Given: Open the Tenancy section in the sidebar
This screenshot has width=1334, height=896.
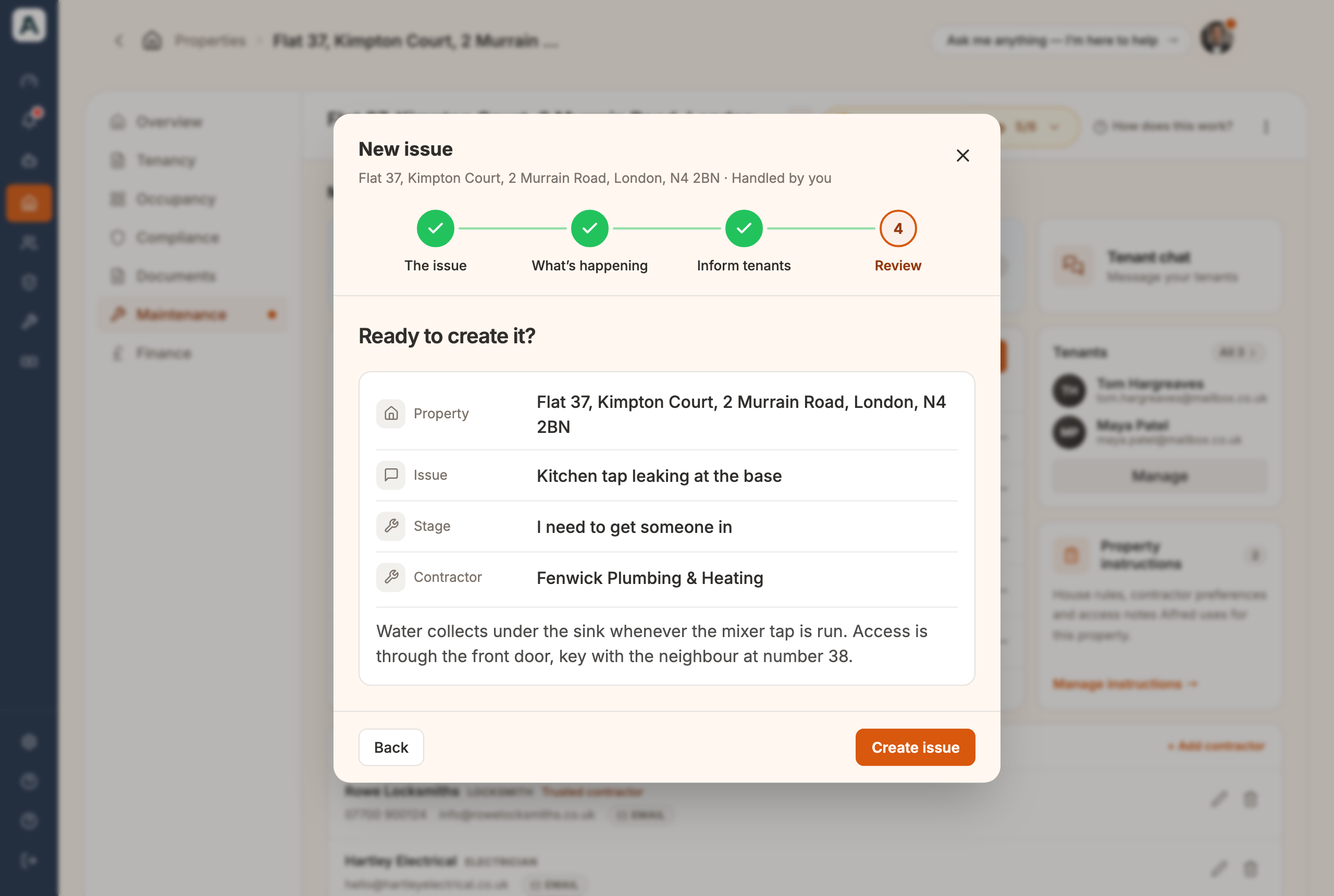Looking at the screenshot, I should pos(193,160).
